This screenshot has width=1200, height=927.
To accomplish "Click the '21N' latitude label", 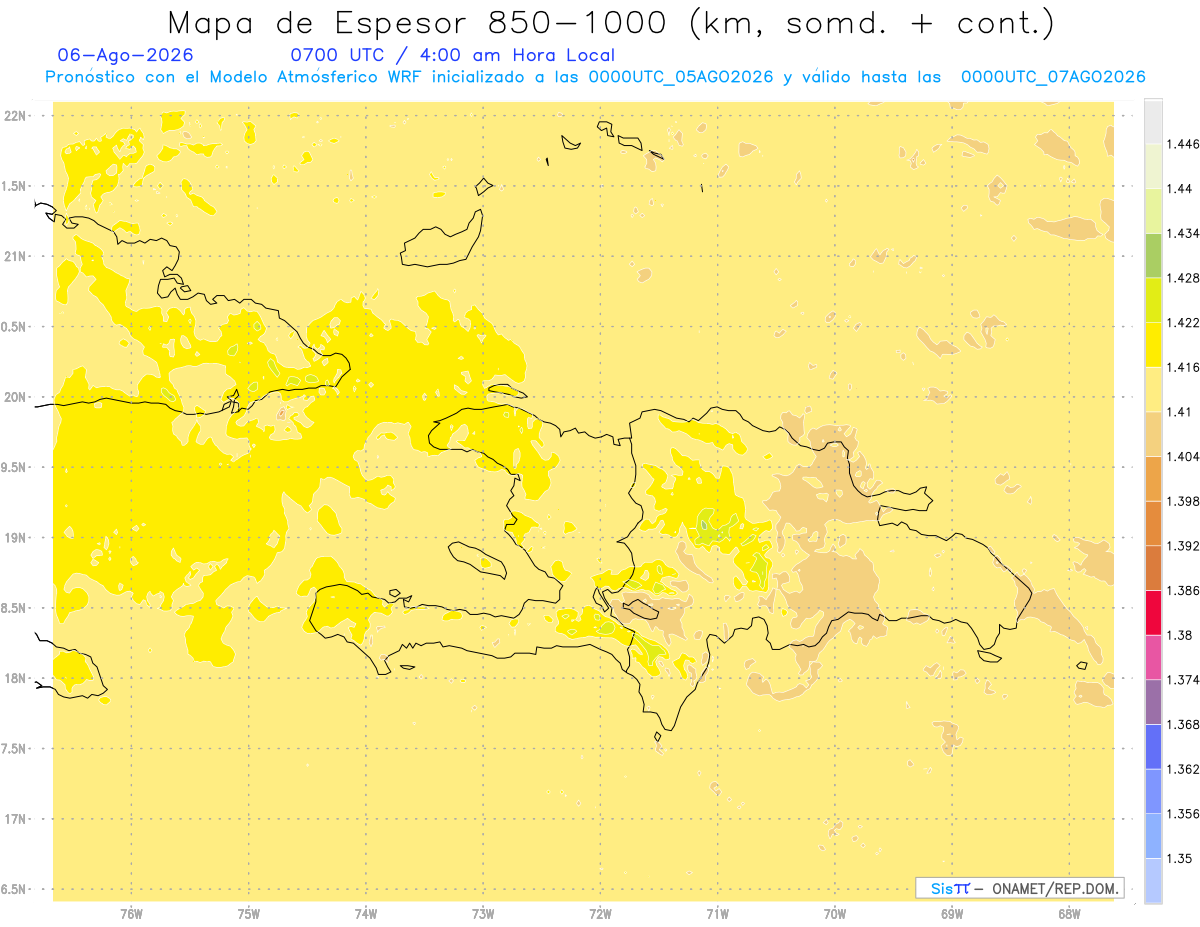I will (17, 256).
